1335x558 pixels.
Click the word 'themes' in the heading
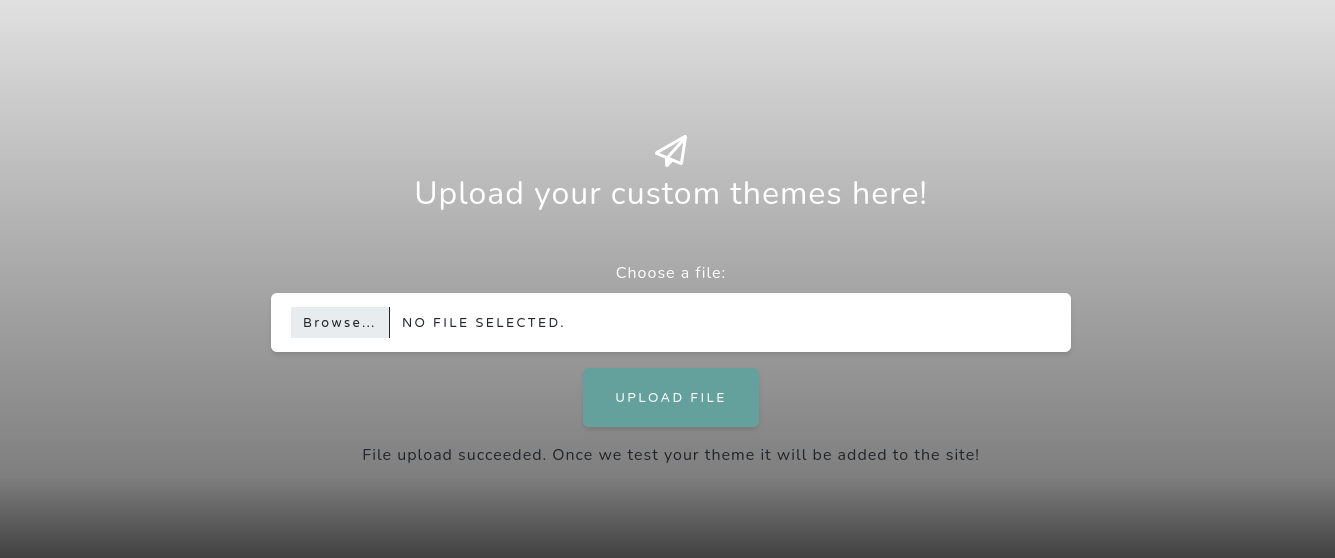point(785,193)
